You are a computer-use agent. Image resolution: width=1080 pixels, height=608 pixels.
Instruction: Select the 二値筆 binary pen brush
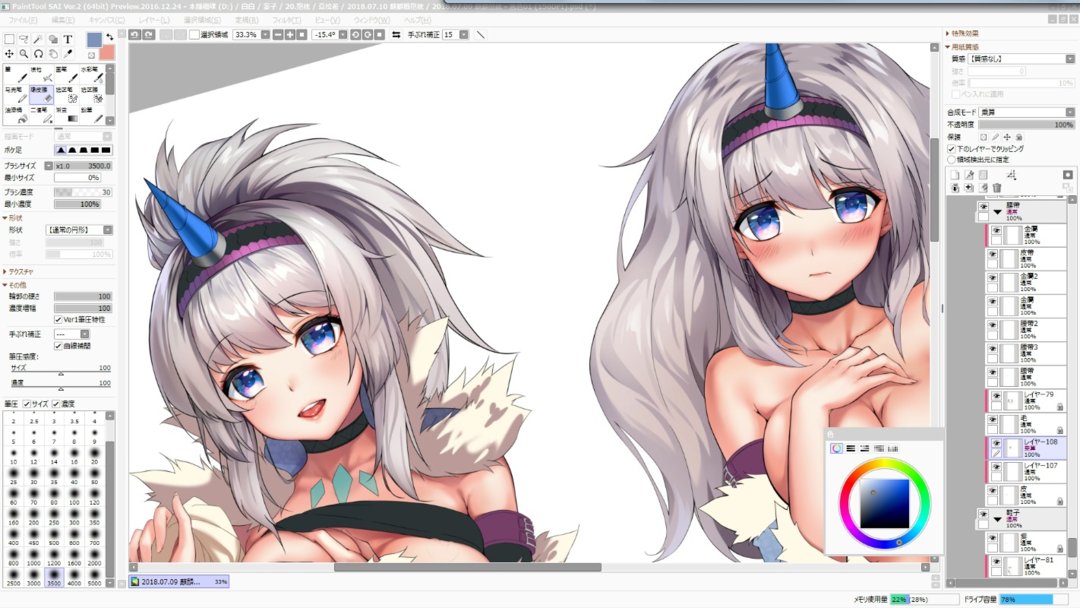point(41,115)
